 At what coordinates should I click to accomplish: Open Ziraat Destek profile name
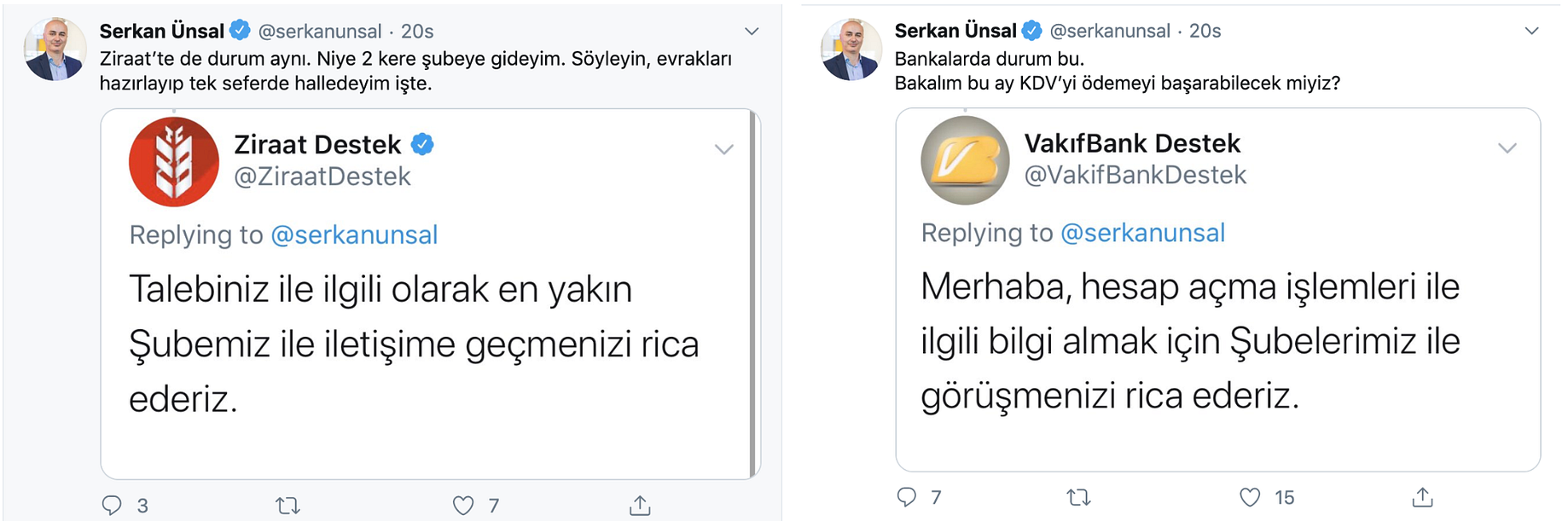(317, 145)
